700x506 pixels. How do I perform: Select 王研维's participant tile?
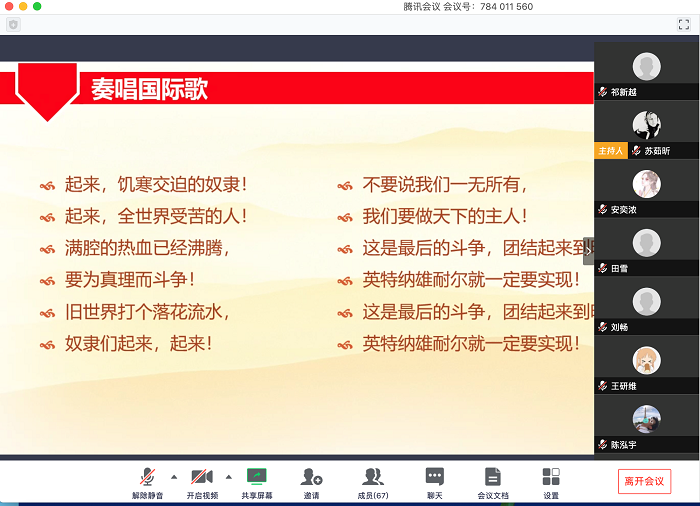coord(647,361)
